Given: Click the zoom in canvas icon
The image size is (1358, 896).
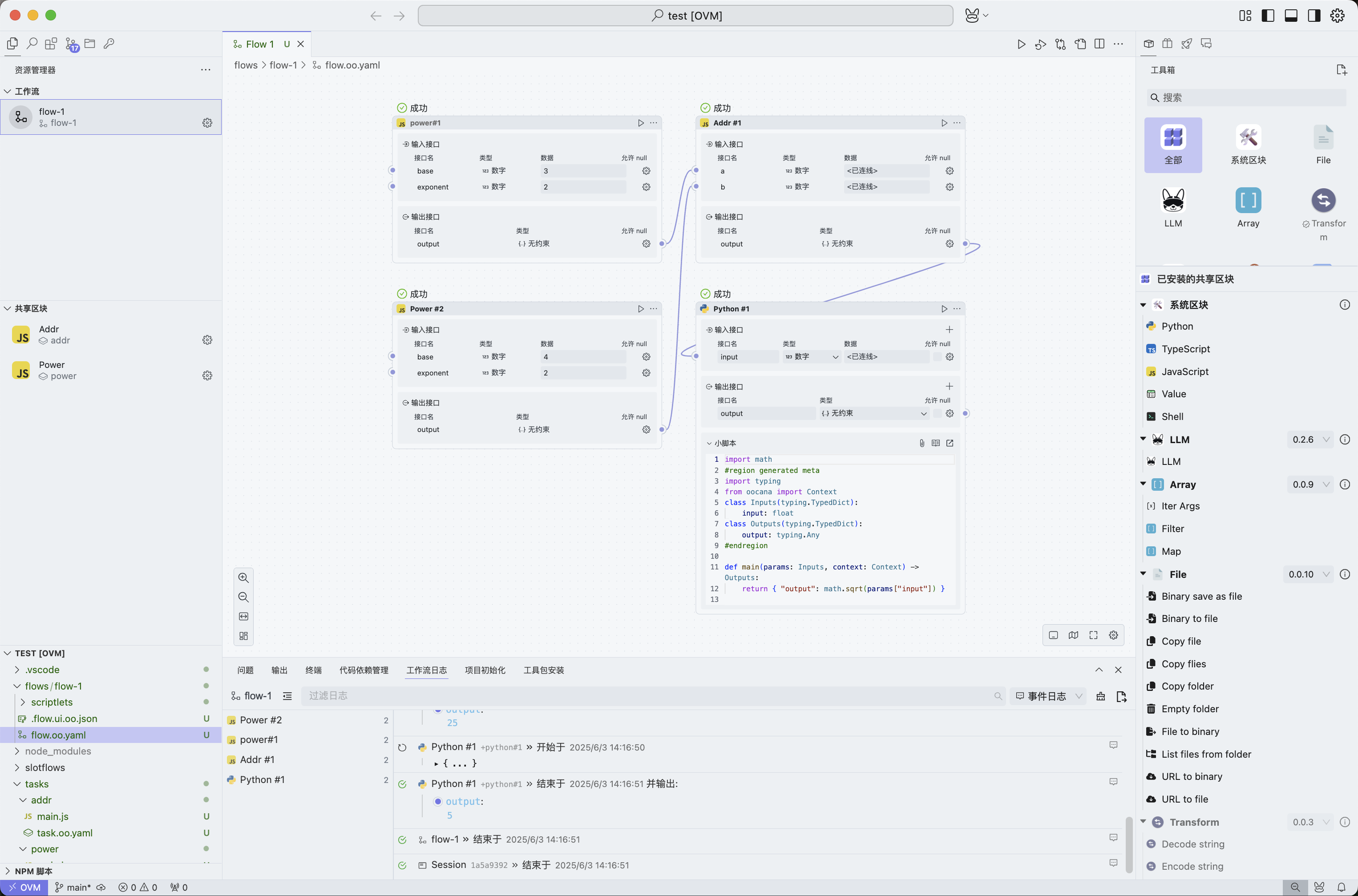Looking at the screenshot, I should (243, 578).
